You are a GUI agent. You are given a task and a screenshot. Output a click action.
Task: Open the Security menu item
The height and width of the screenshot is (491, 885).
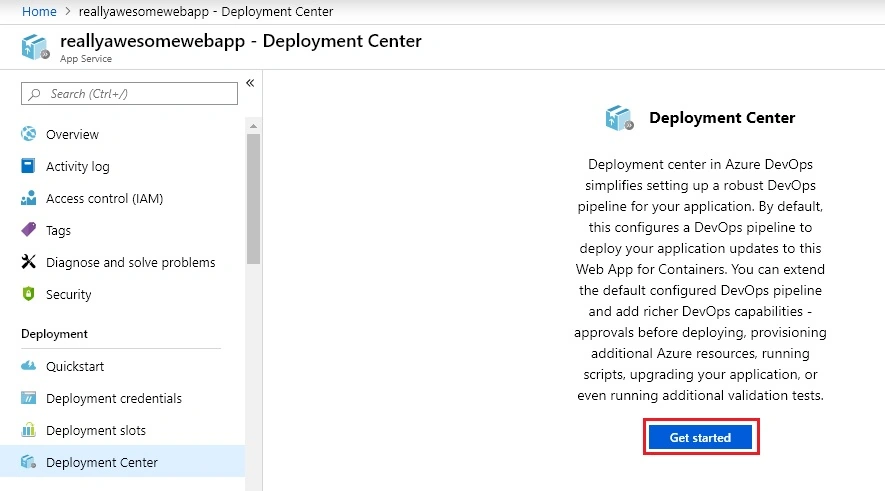pos(122,294)
